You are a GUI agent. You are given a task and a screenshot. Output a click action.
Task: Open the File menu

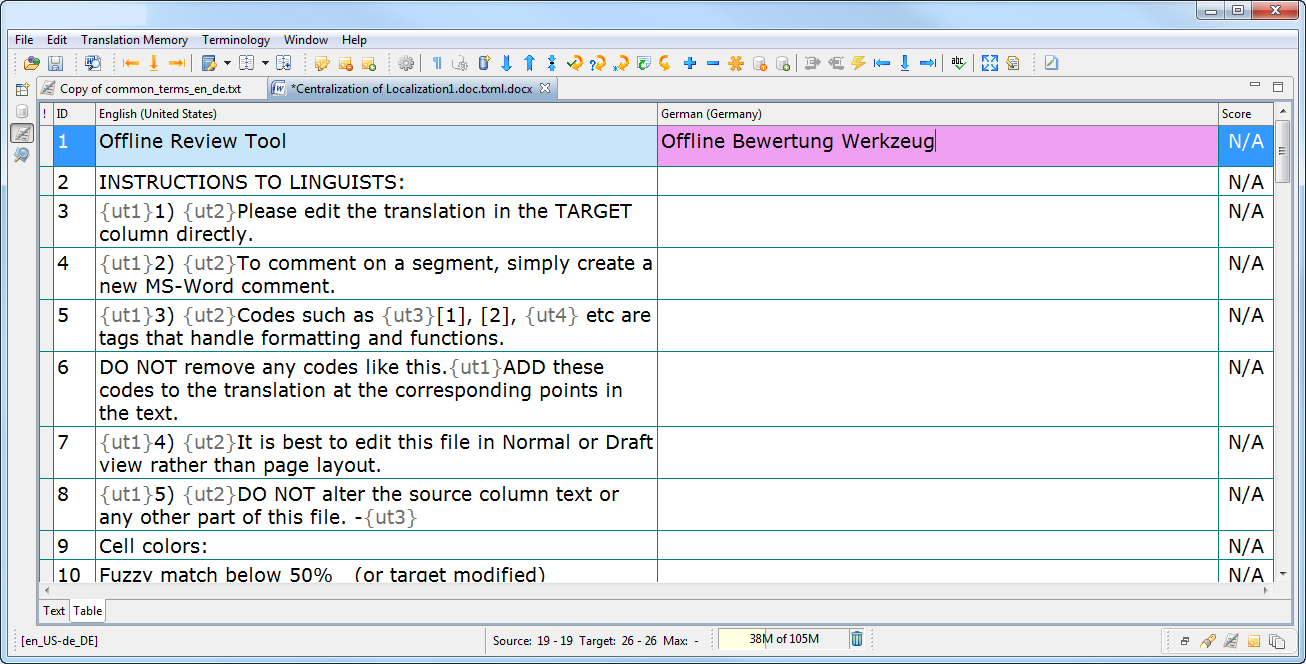click(24, 40)
